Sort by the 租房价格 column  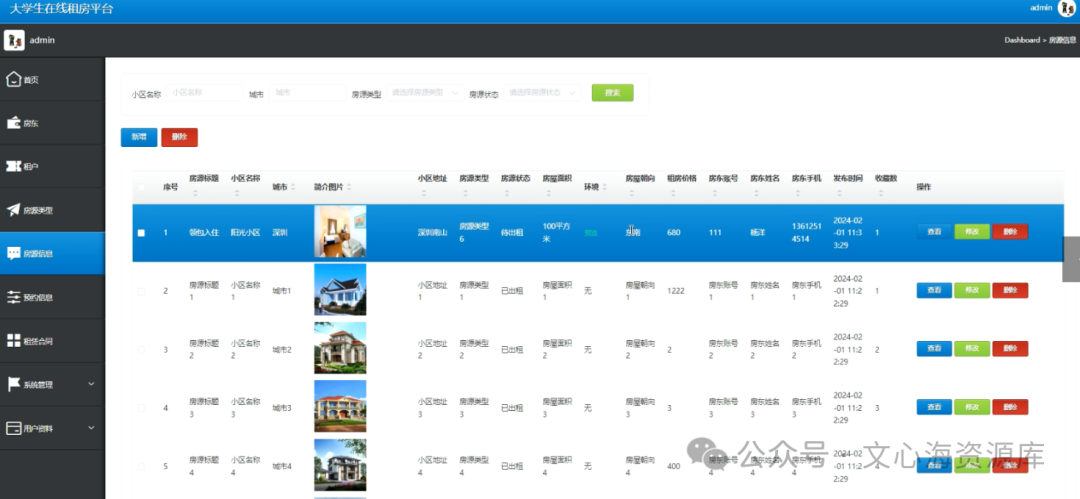672,194
